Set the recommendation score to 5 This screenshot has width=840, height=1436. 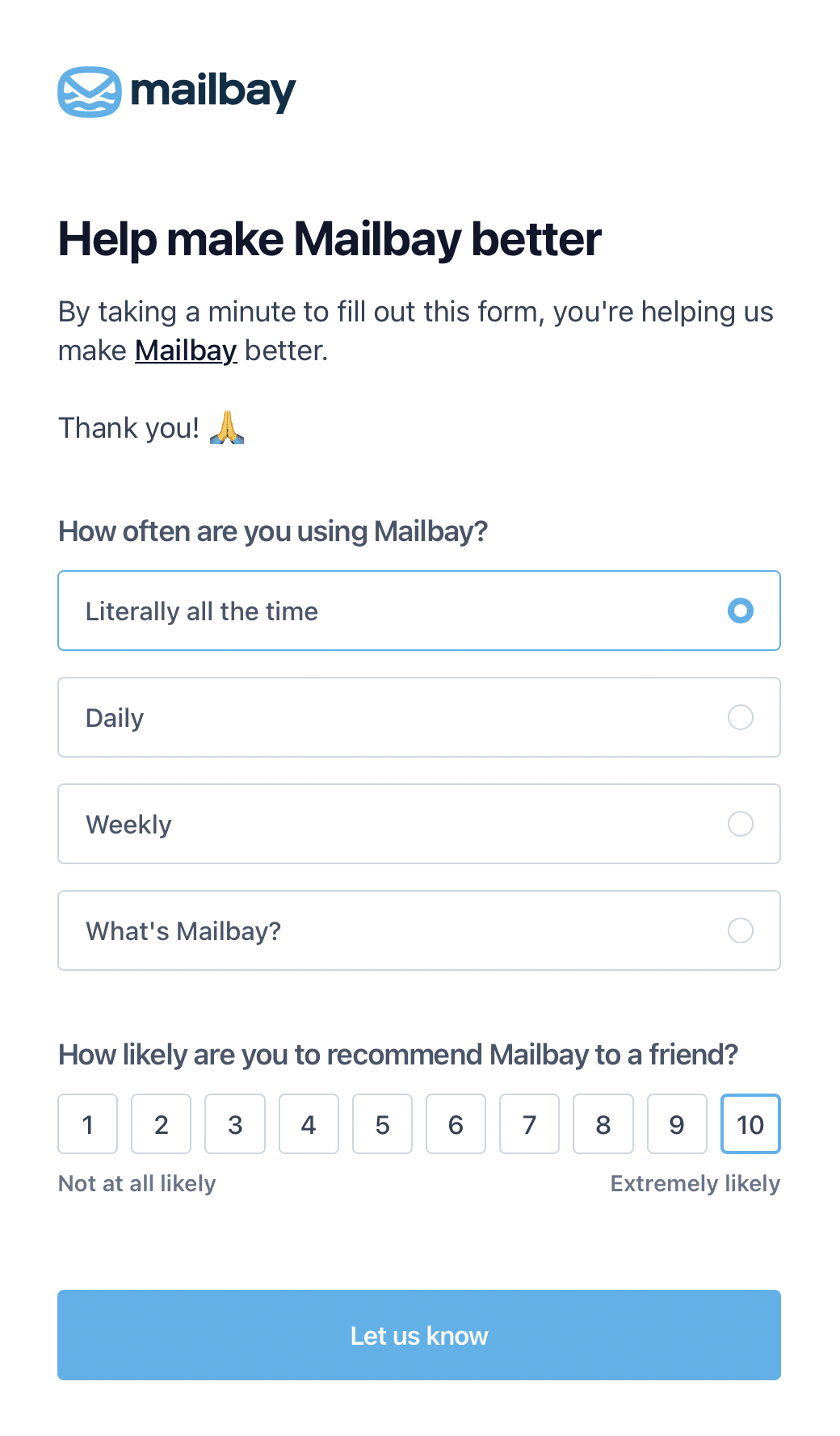click(382, 1124)
